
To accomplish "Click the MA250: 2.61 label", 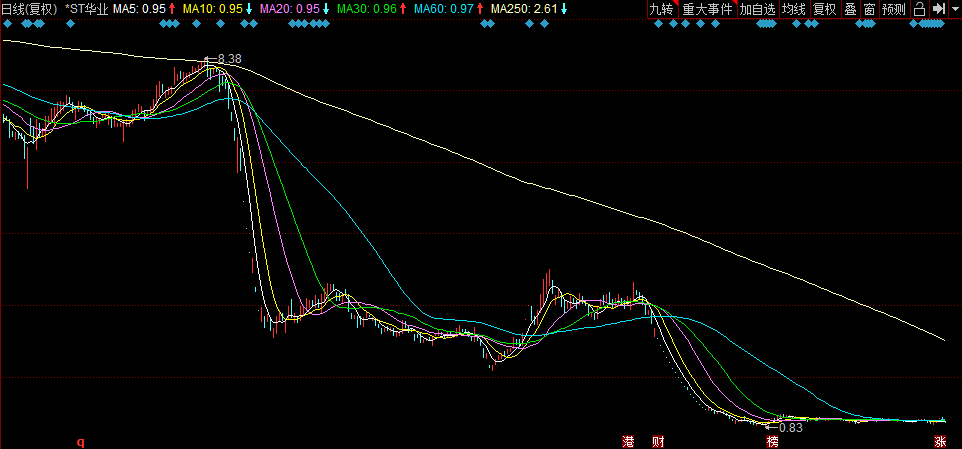I will click(523, 9).
